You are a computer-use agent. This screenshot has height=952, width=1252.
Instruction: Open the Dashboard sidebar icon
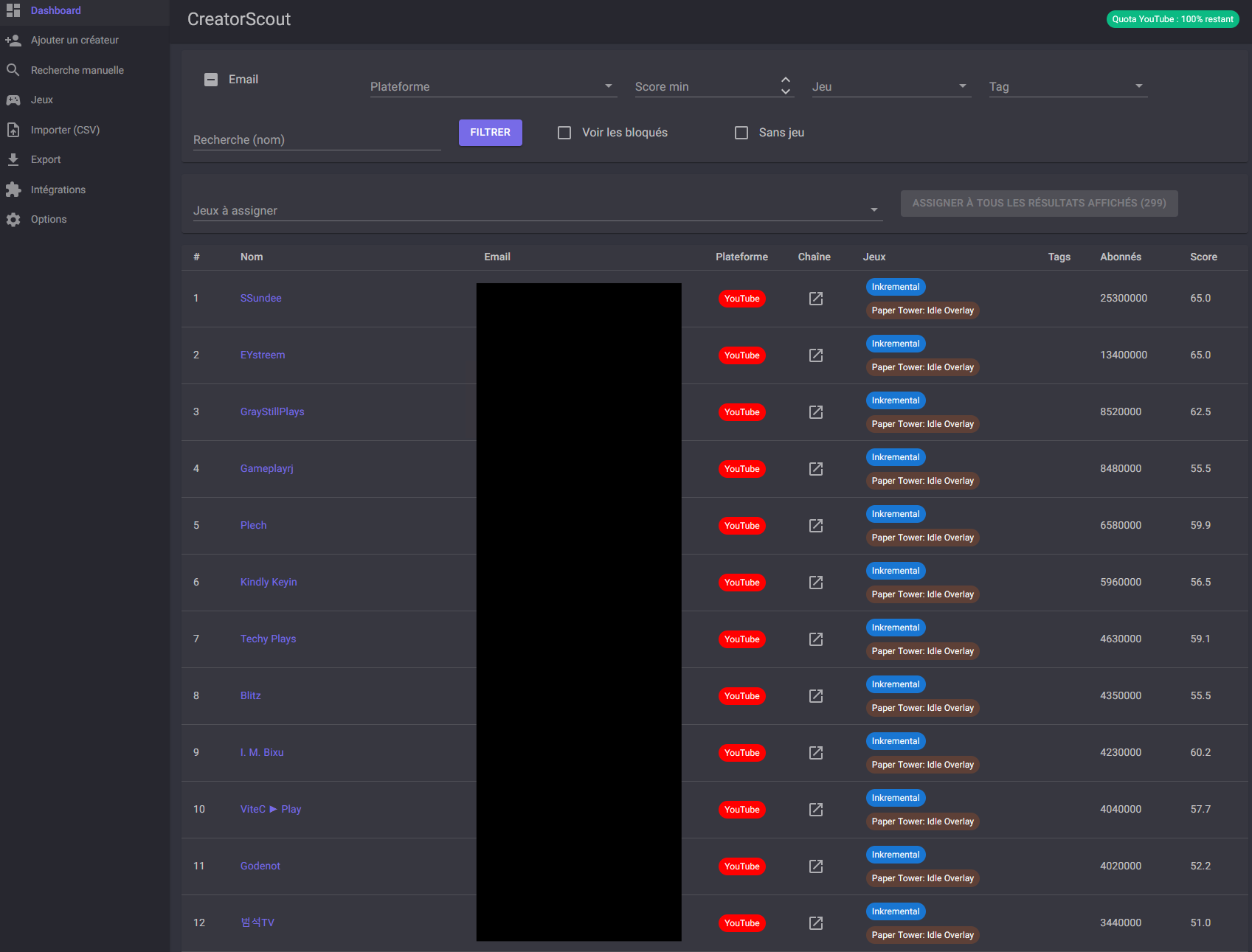[x=13, y=10]
